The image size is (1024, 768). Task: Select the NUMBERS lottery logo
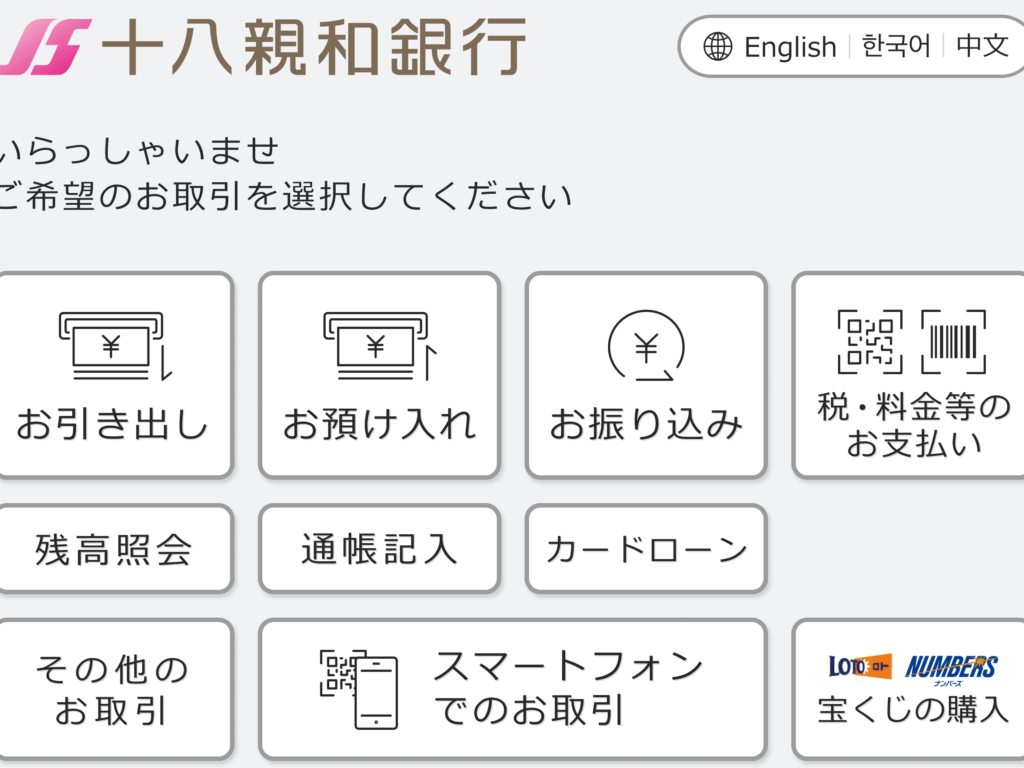951,667
